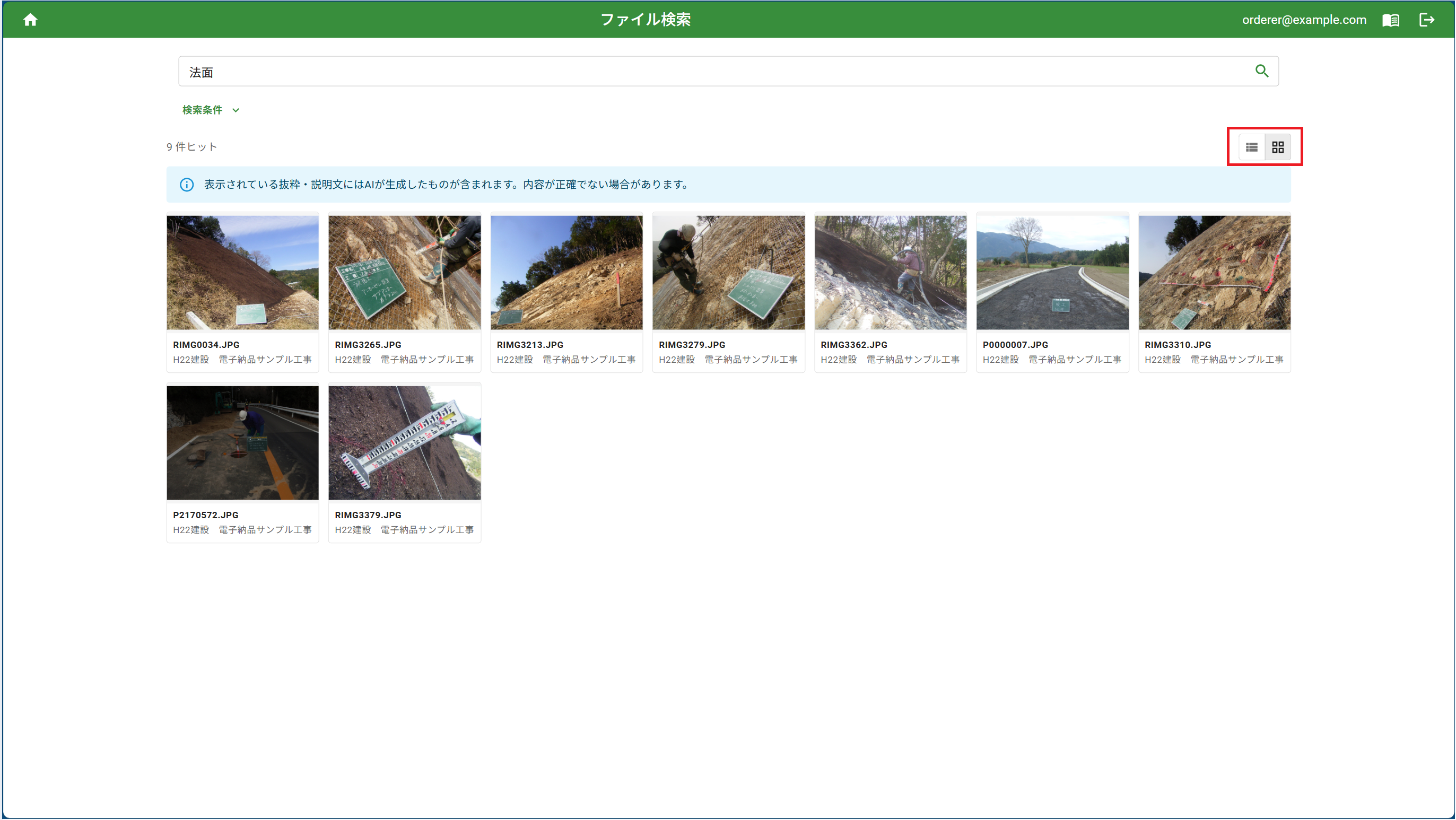Screen dimensions: 1456x820
Task: Select the file name RIMG3265.JPG
Action: (368, 345)
